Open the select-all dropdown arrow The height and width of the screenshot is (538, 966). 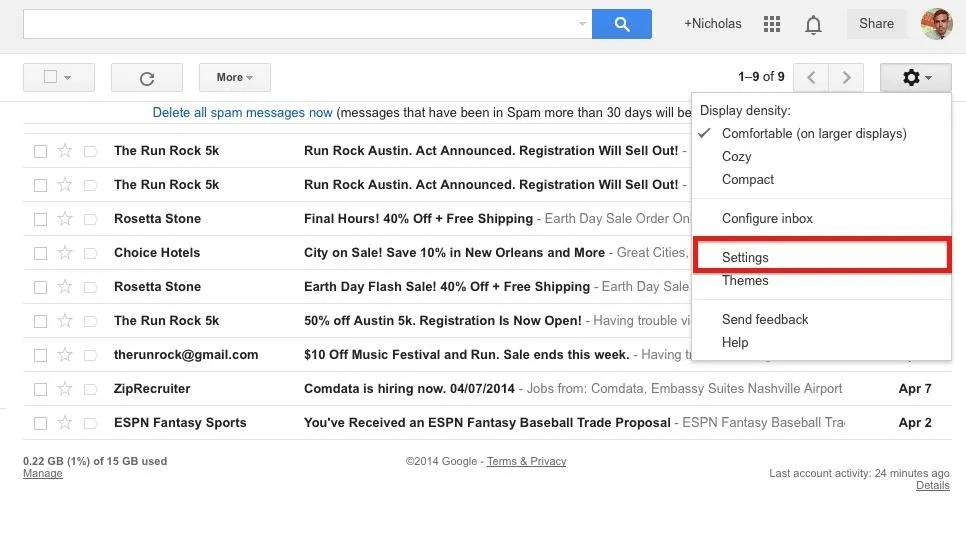point(68,78)
